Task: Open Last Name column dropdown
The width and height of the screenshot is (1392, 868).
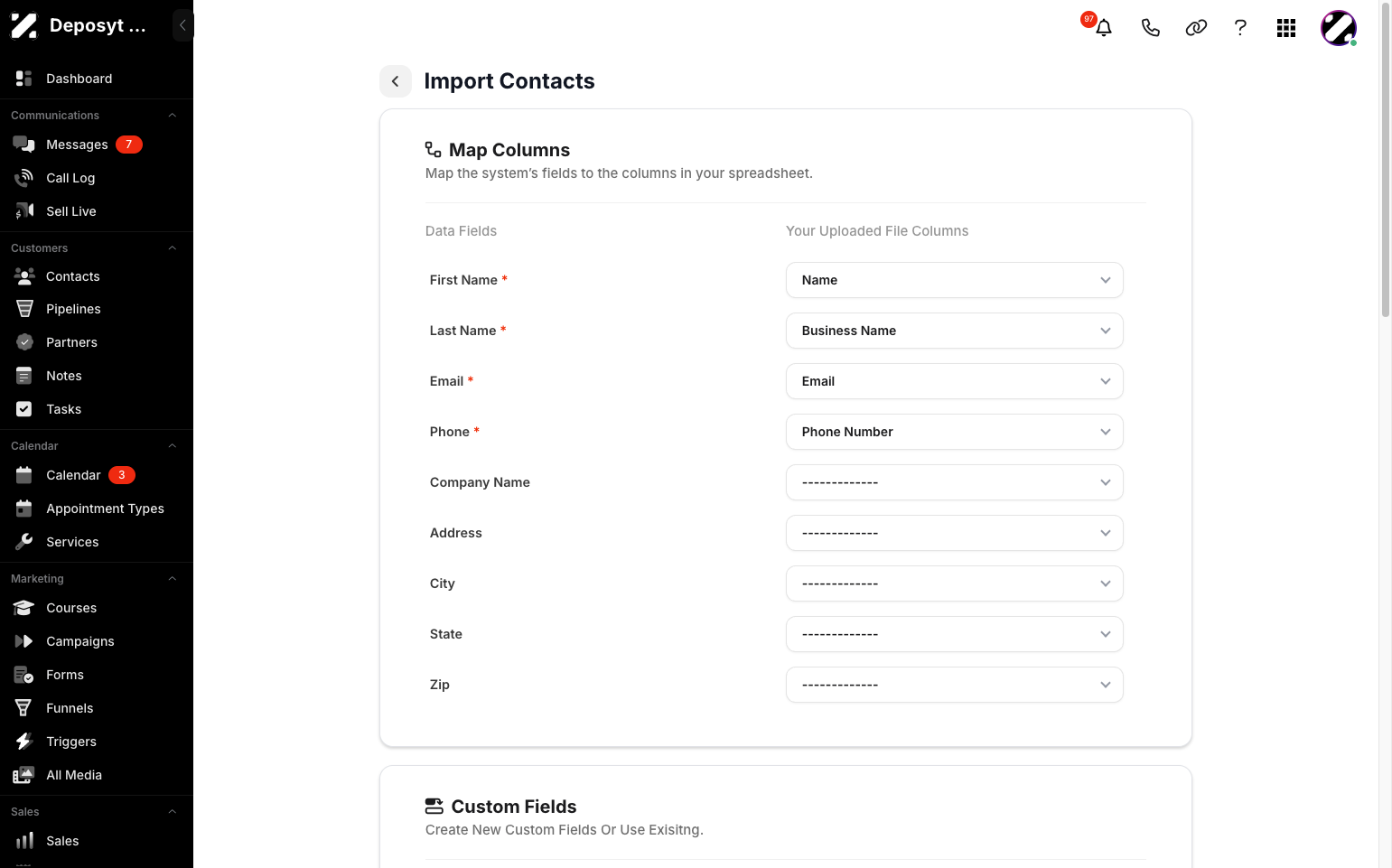Action: (x=955, y=331)
